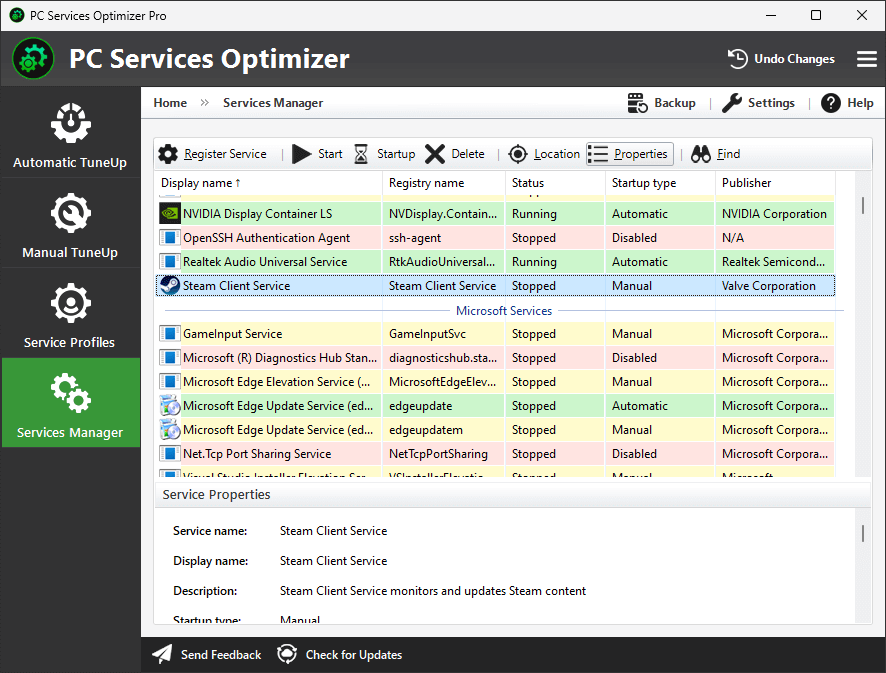
Task: Click the Send Feedback link text
Action: coord(221,654)
